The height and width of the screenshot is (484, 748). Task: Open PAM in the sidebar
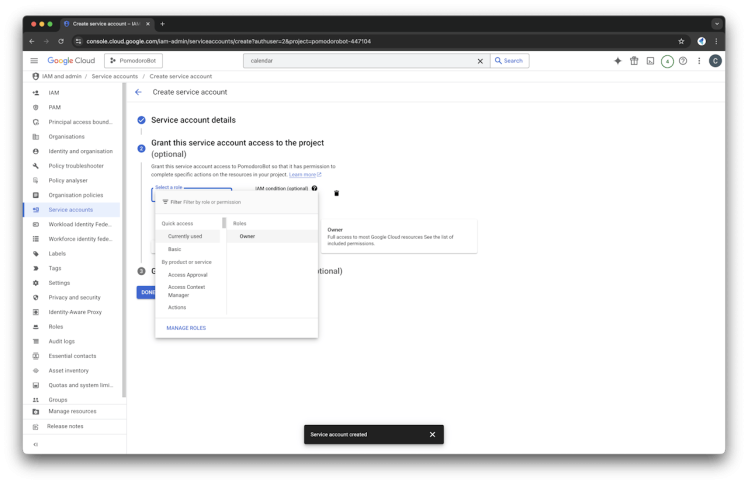[72, 107]
